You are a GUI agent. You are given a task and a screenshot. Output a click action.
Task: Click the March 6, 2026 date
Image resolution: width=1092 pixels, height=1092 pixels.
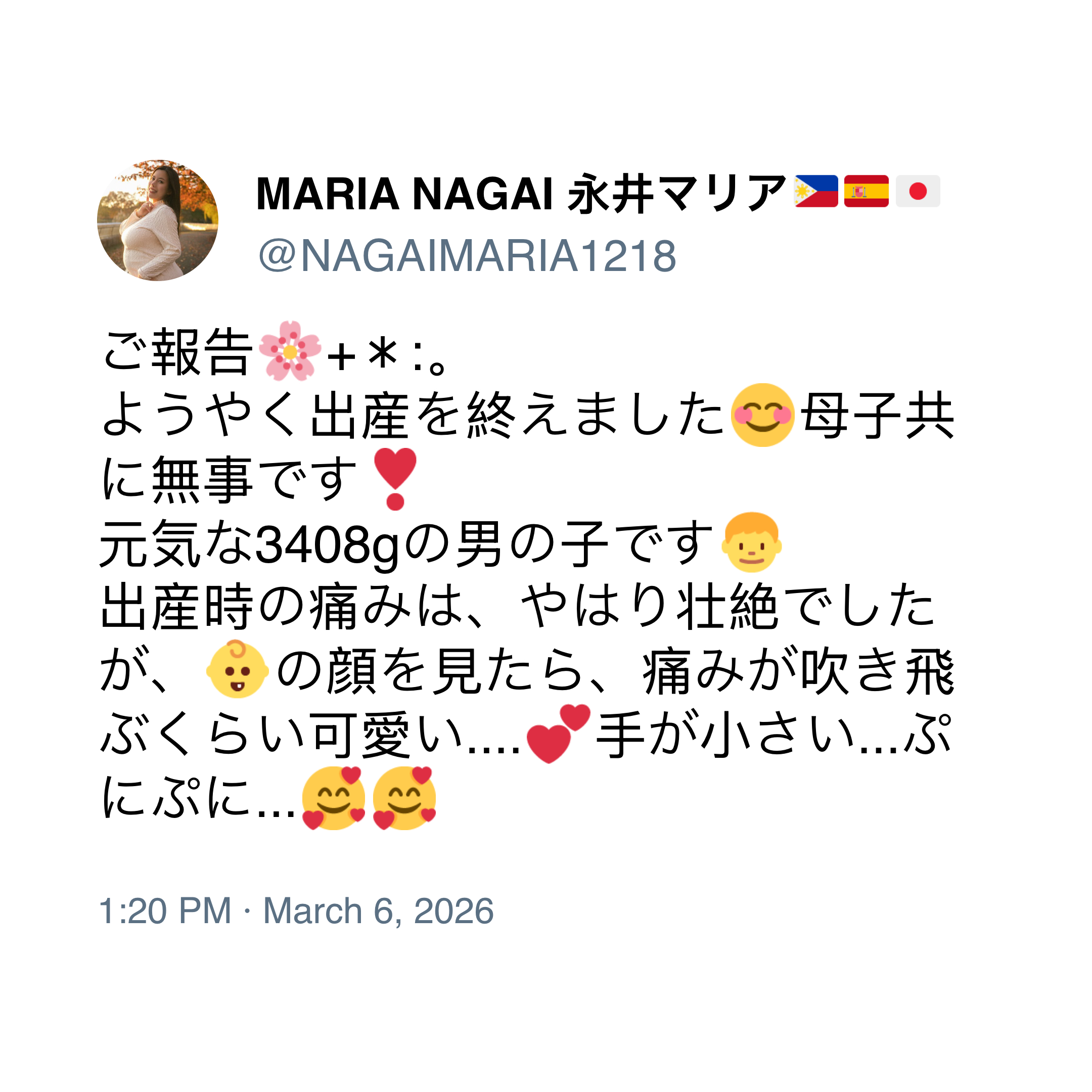click(x=378, y=911)
